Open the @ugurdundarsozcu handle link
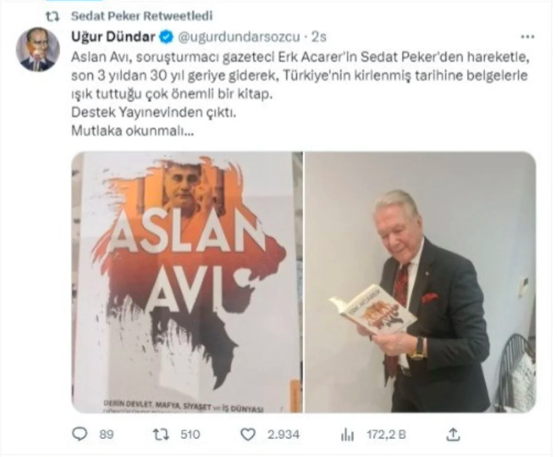Image resolution: width=558 pixels, height=457 pixels. (239, 37)
